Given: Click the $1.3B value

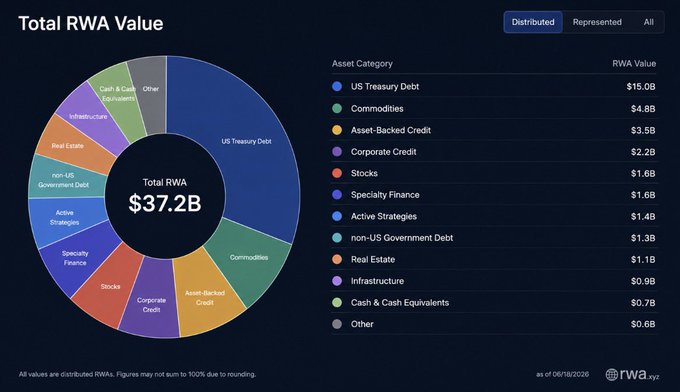Looking at the screenshot, I should tap(643, 238).
